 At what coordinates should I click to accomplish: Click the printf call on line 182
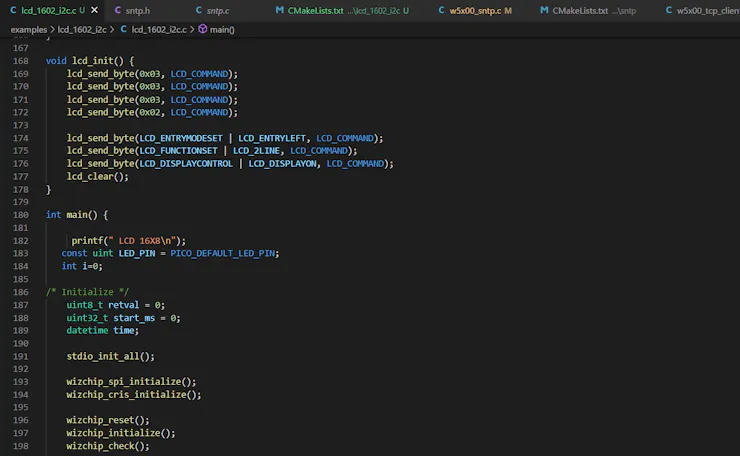pyautogui.click(x=128, y=241)
